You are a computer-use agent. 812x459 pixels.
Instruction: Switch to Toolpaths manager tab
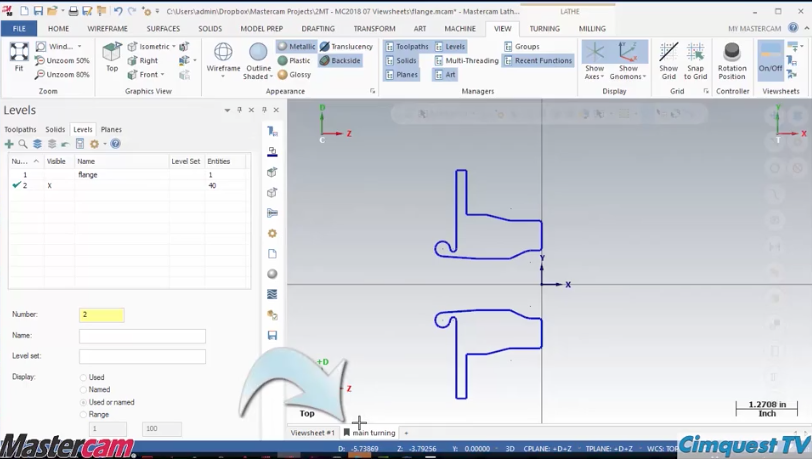[20, 130]
